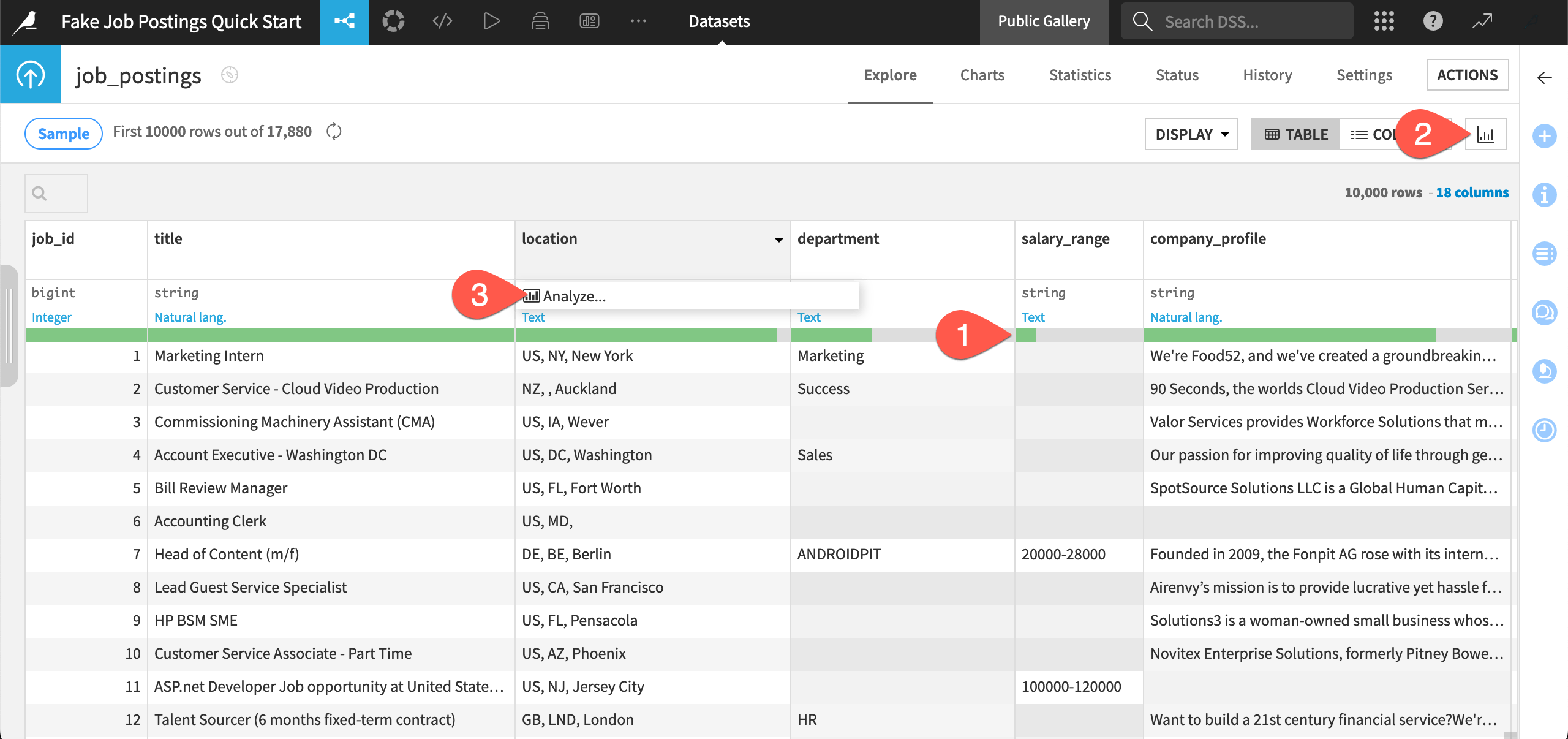
Task: Open the discussions chat icon in sidebar
Action: click(x=1544, y=313)
